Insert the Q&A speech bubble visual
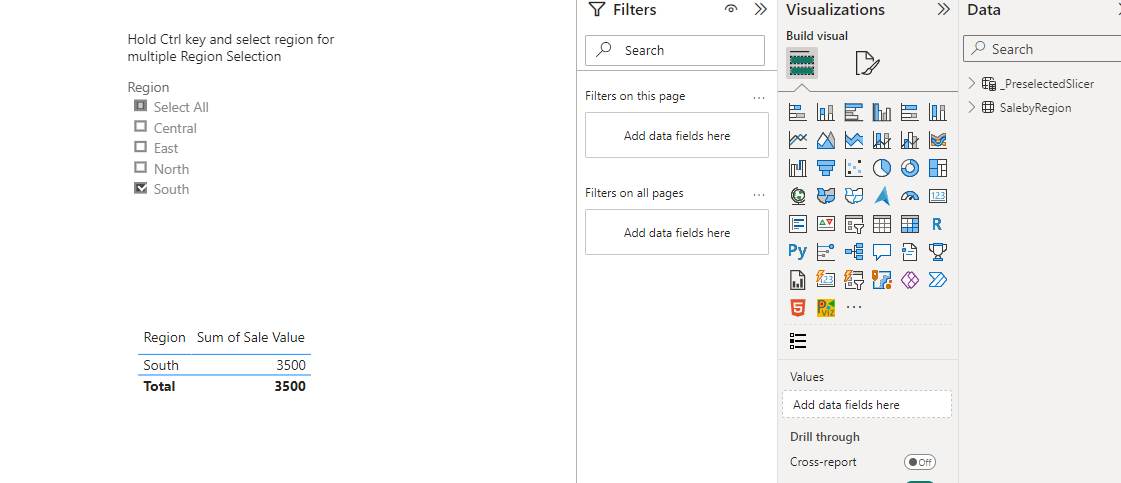This screenshot has width=1121, height=483. click(882, 252)
